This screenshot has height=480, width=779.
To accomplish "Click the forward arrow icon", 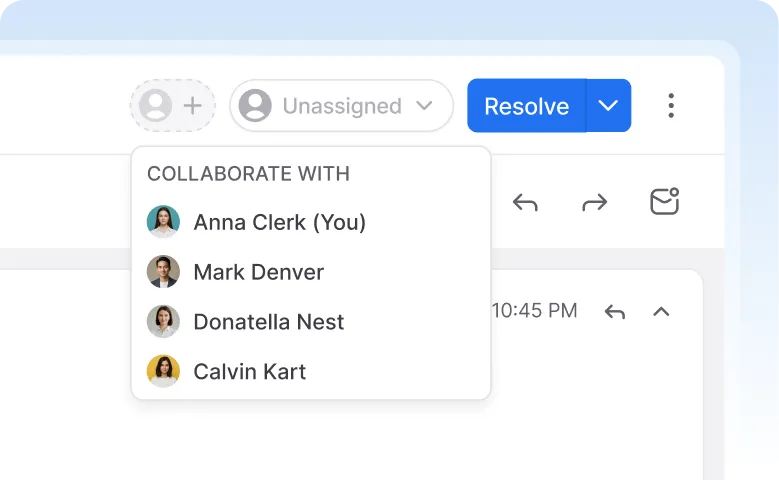I will point(595,203).
